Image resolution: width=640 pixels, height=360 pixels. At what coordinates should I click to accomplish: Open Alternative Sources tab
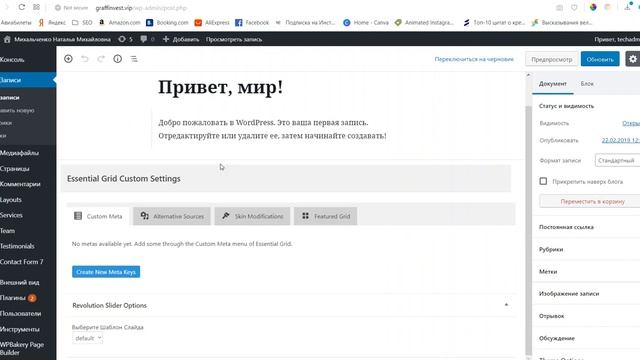pos(172,216)
